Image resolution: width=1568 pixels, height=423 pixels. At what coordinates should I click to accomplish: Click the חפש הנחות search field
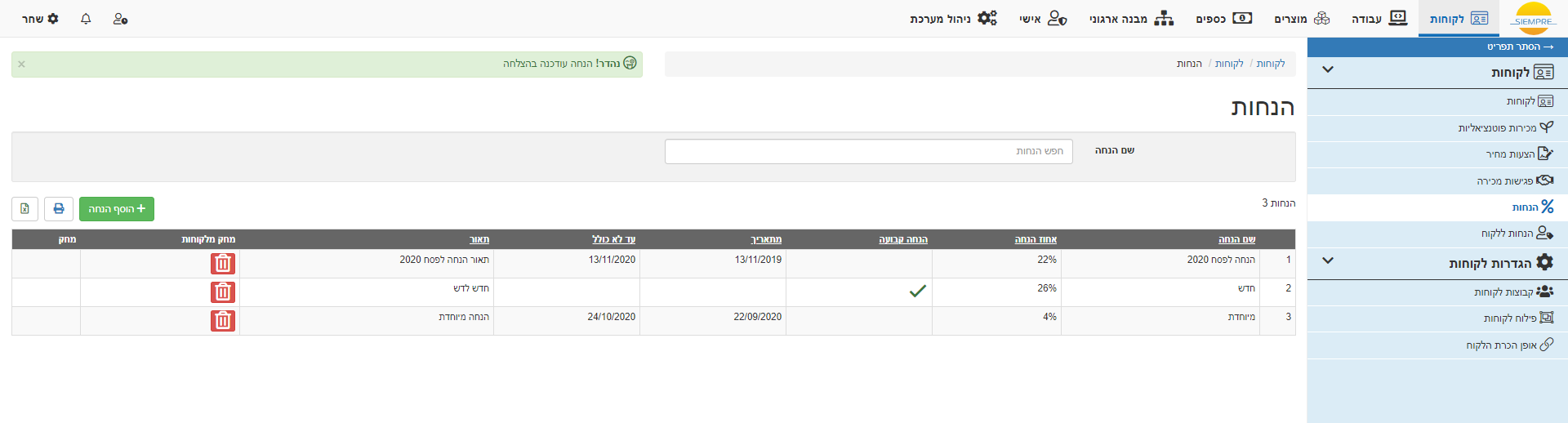(x=869, y=151)
